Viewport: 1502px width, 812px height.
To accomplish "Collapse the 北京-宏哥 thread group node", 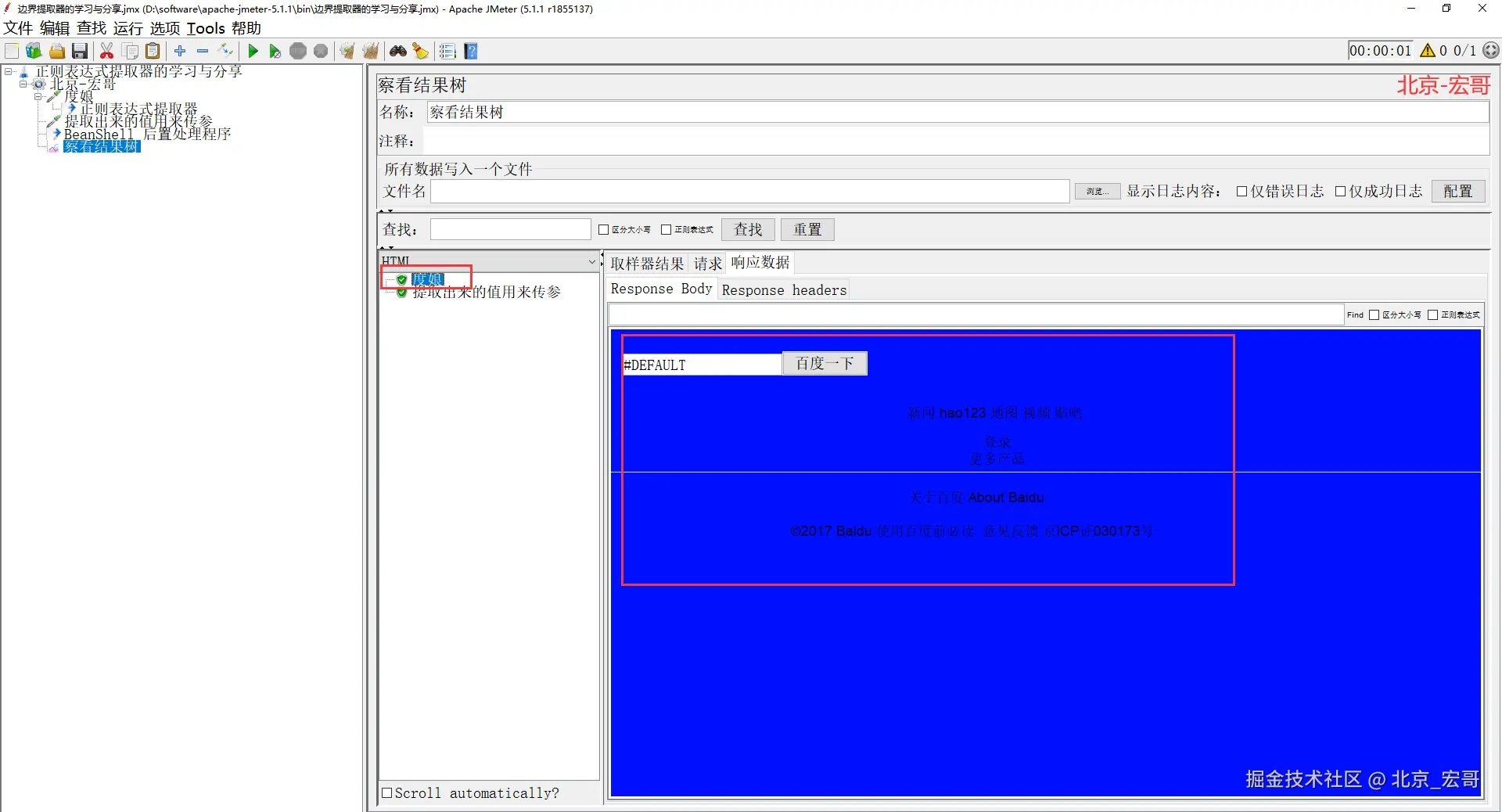I will pyautogui.click(x=23, y=84).
